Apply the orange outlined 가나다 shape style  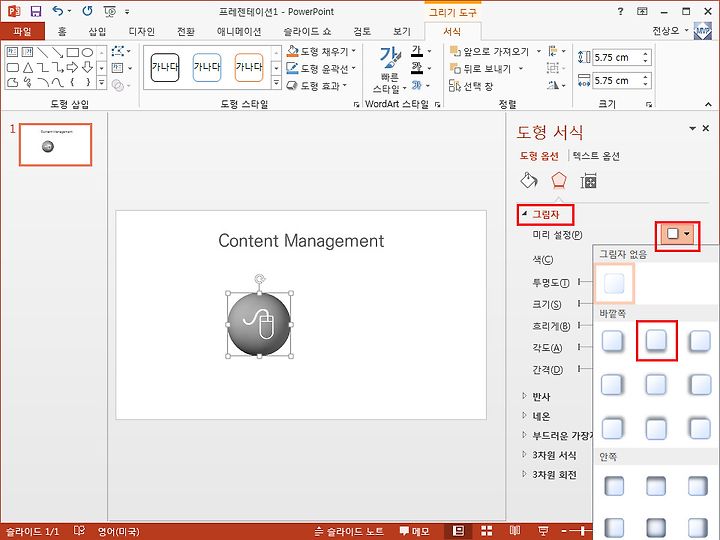click(249, 67)
